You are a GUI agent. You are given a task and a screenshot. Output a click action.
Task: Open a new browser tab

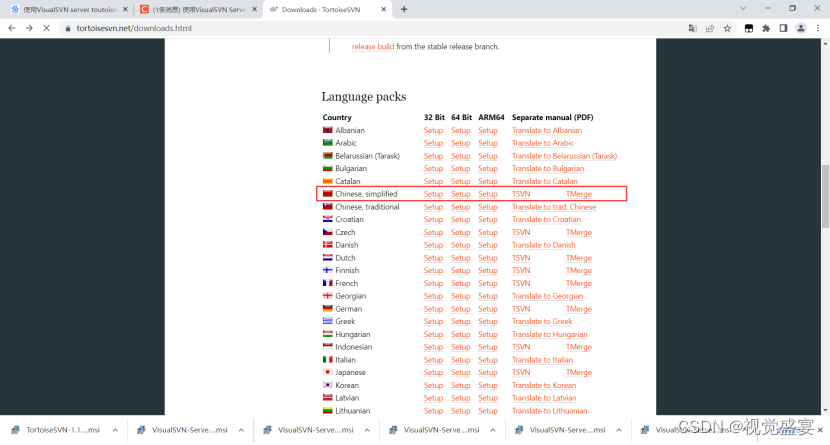click(x=404, y=9)
